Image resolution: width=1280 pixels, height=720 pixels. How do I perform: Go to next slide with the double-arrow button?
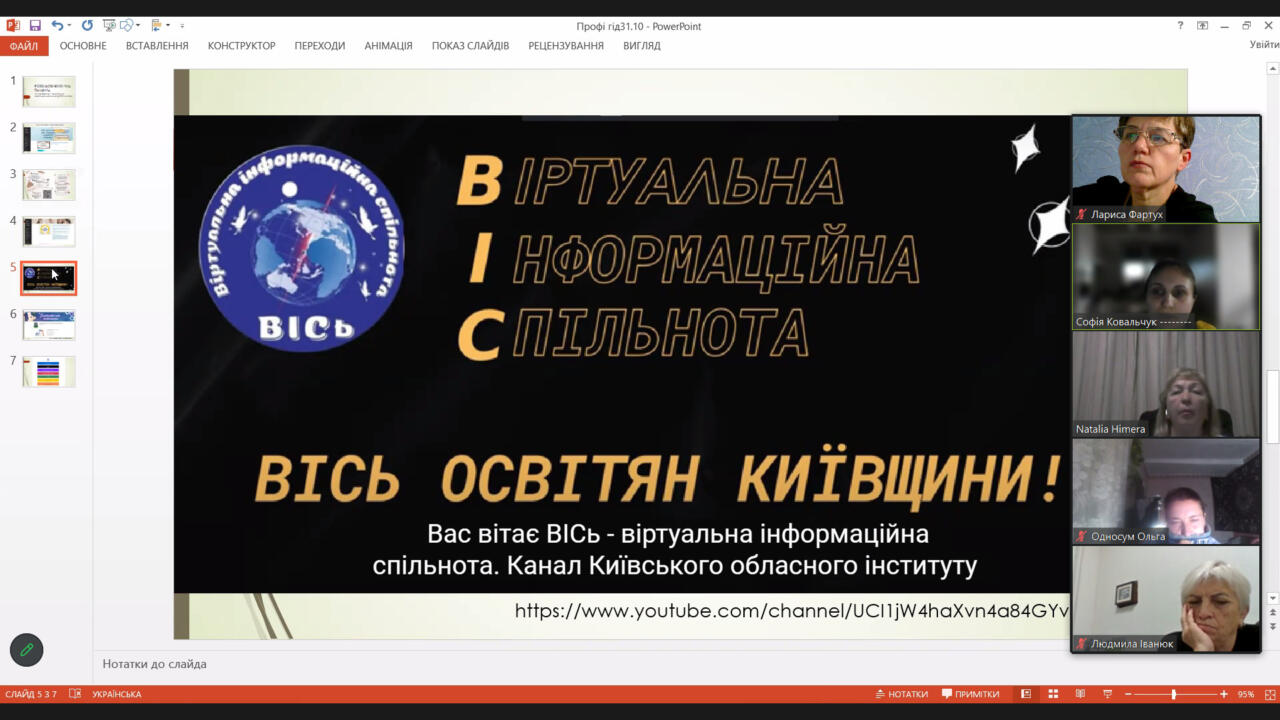(x=1273, y=626)
